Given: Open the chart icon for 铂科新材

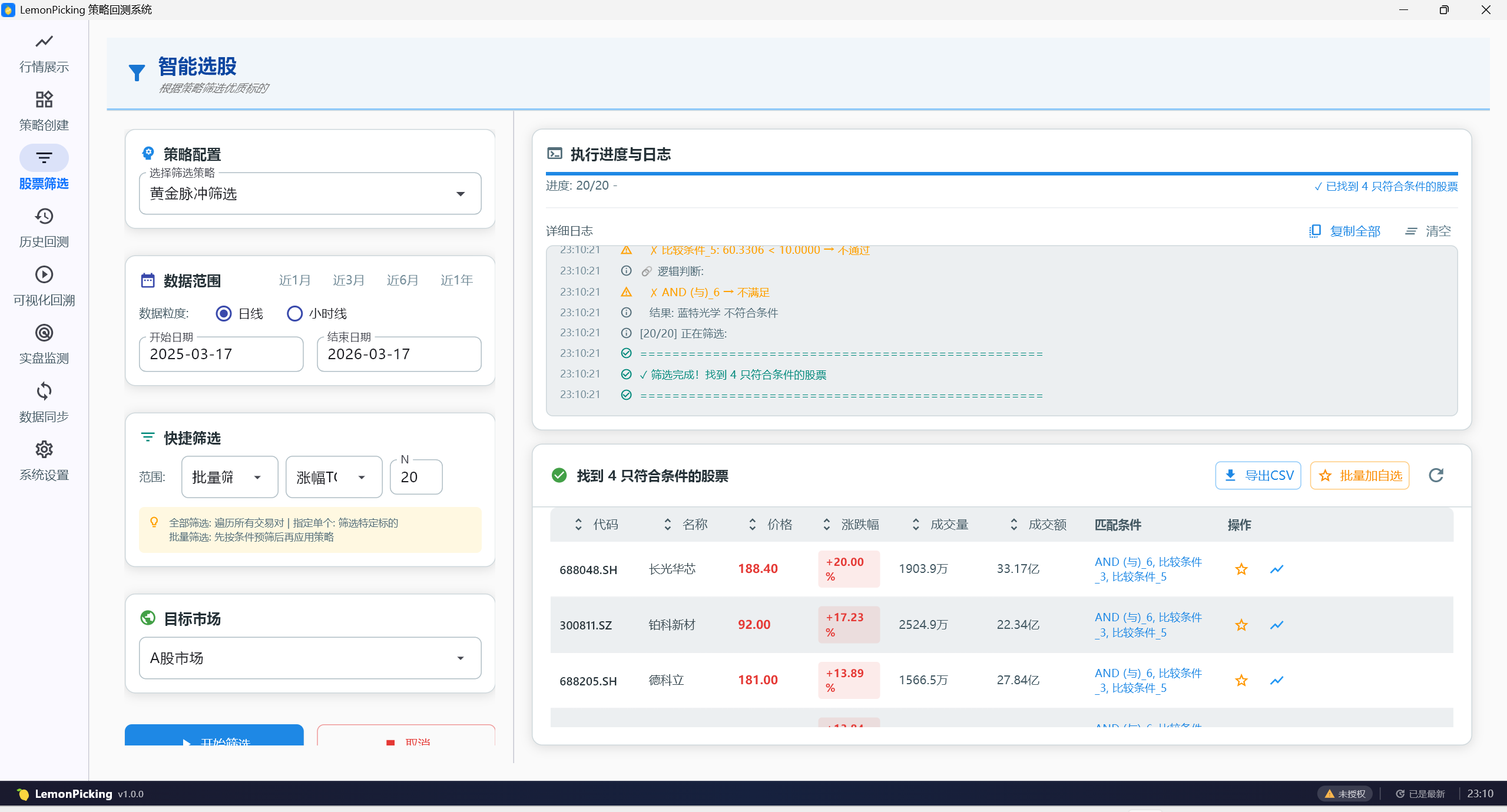Looking at the screenshot, I should tap(1276, 625).
